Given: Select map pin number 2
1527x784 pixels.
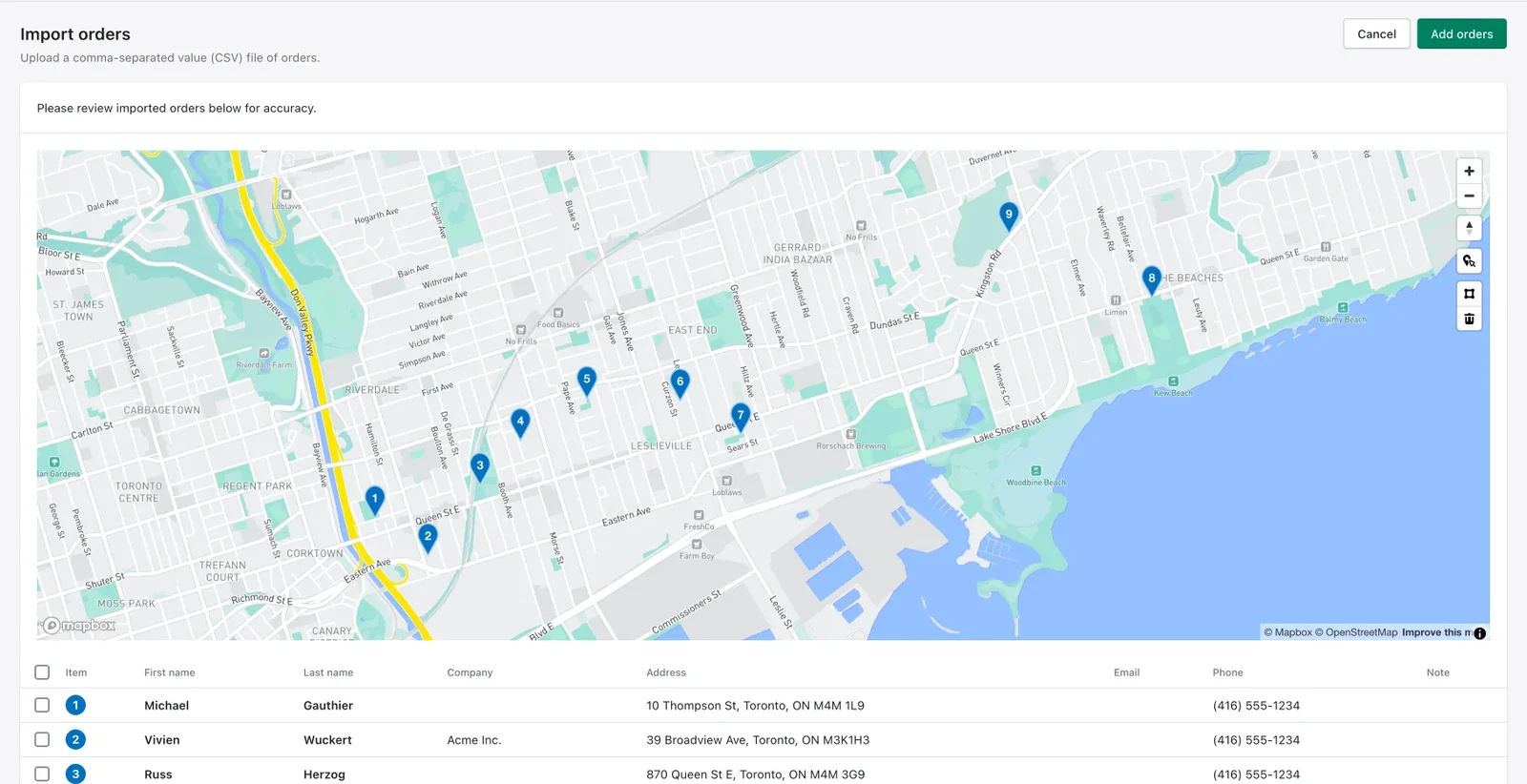Looking at the screenshot, I should coord(429,539).
